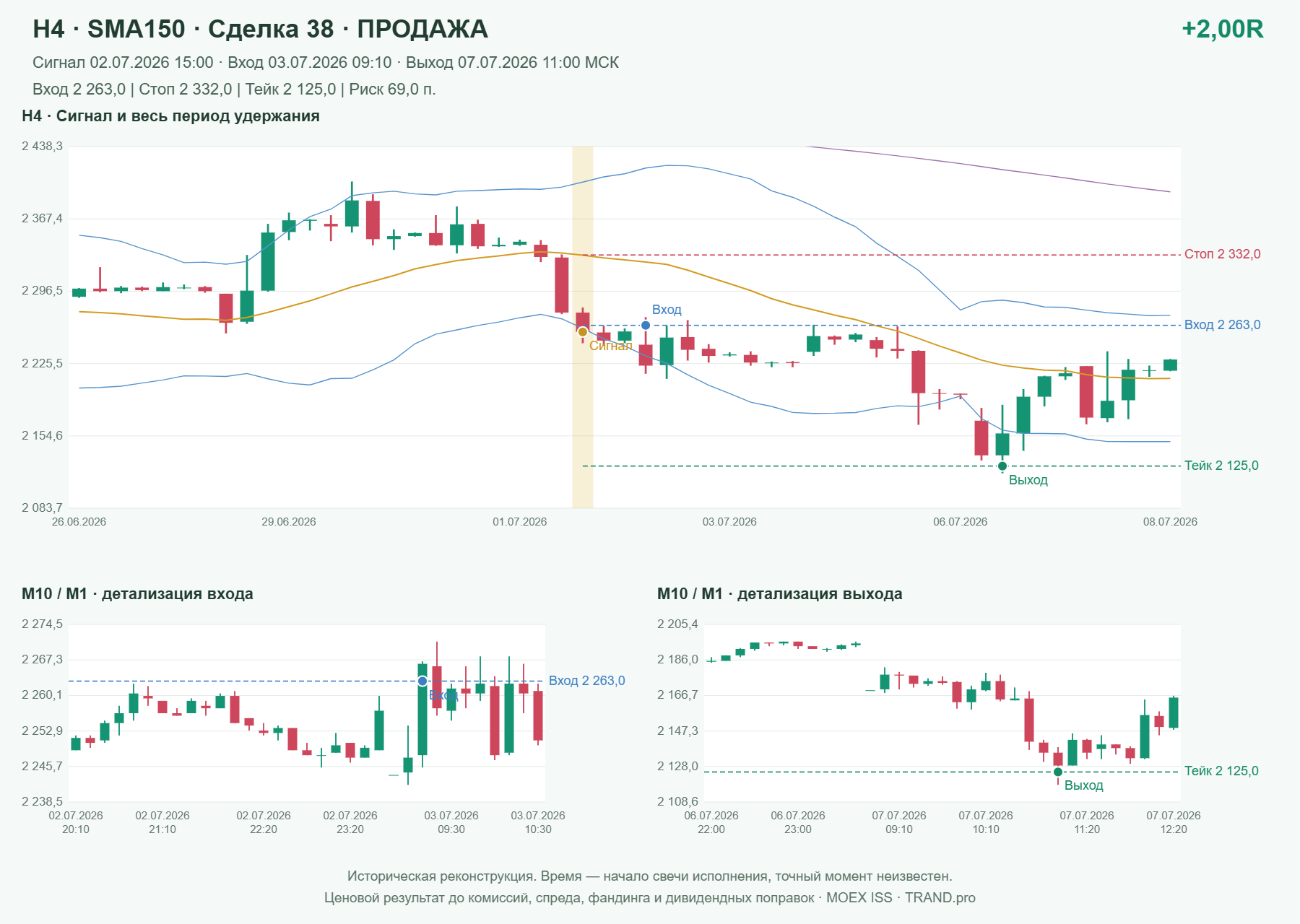Click the 2 083,7 price axis label
This screenshot has height=924, width=1300.
pyautogui.click(x=42, y=508)
